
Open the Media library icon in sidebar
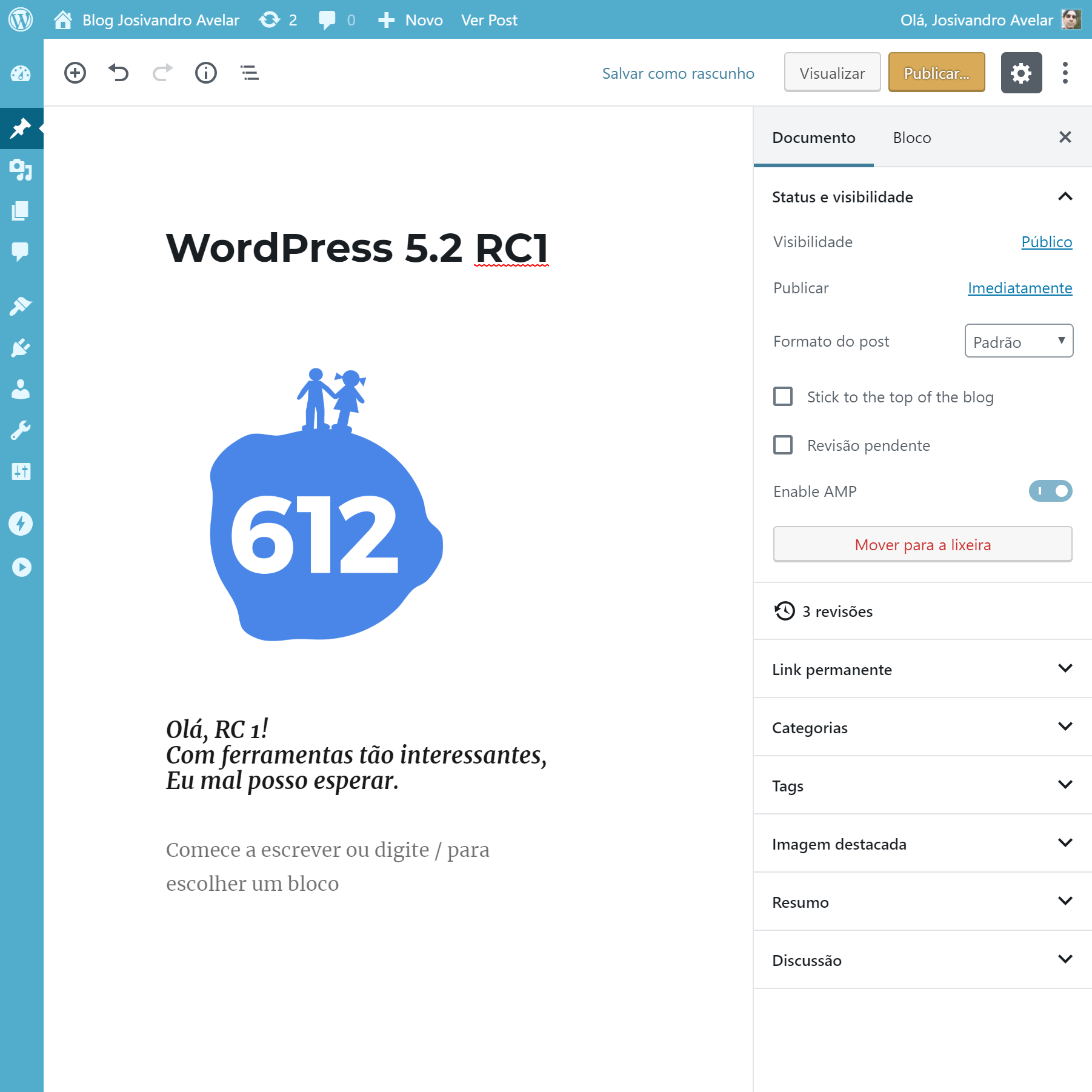click(21, 170)
